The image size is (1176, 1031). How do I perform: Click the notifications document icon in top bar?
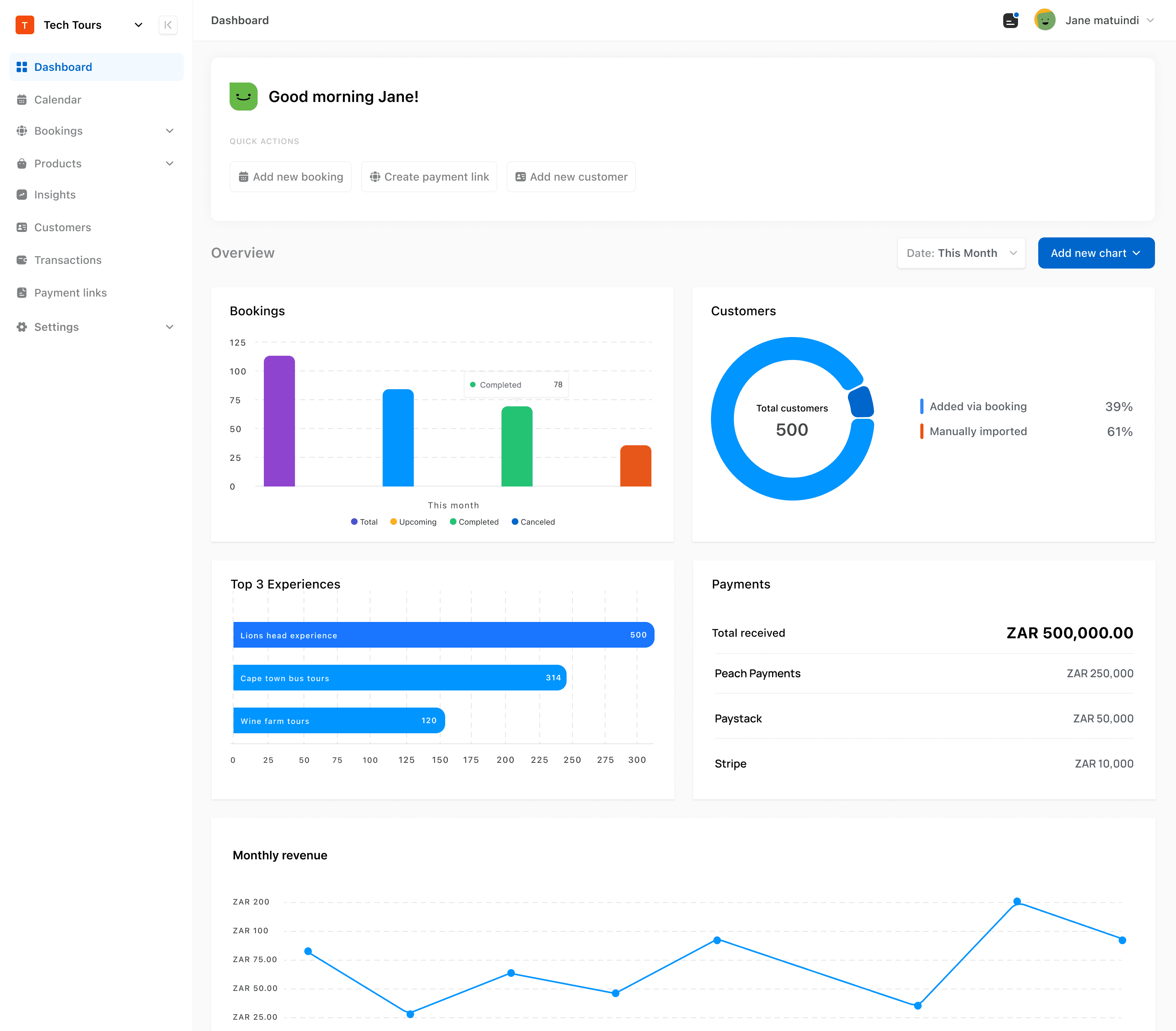point(1011,19)
